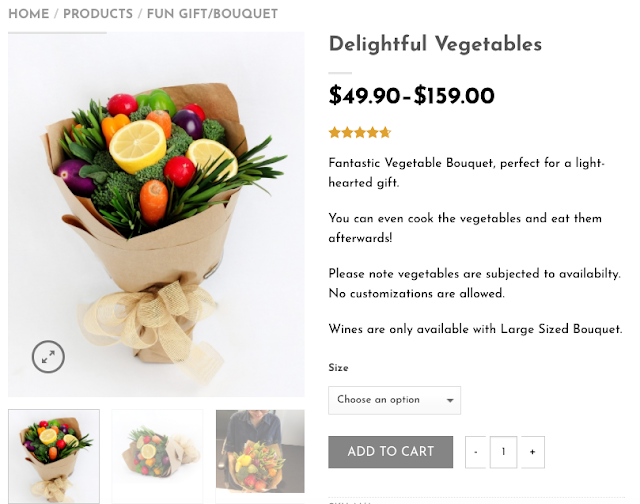The width and height of the screenshot is (640, 504).
Task: Navigate to FUN GIFT/BOUQUET category
Action: click(212, 14)
